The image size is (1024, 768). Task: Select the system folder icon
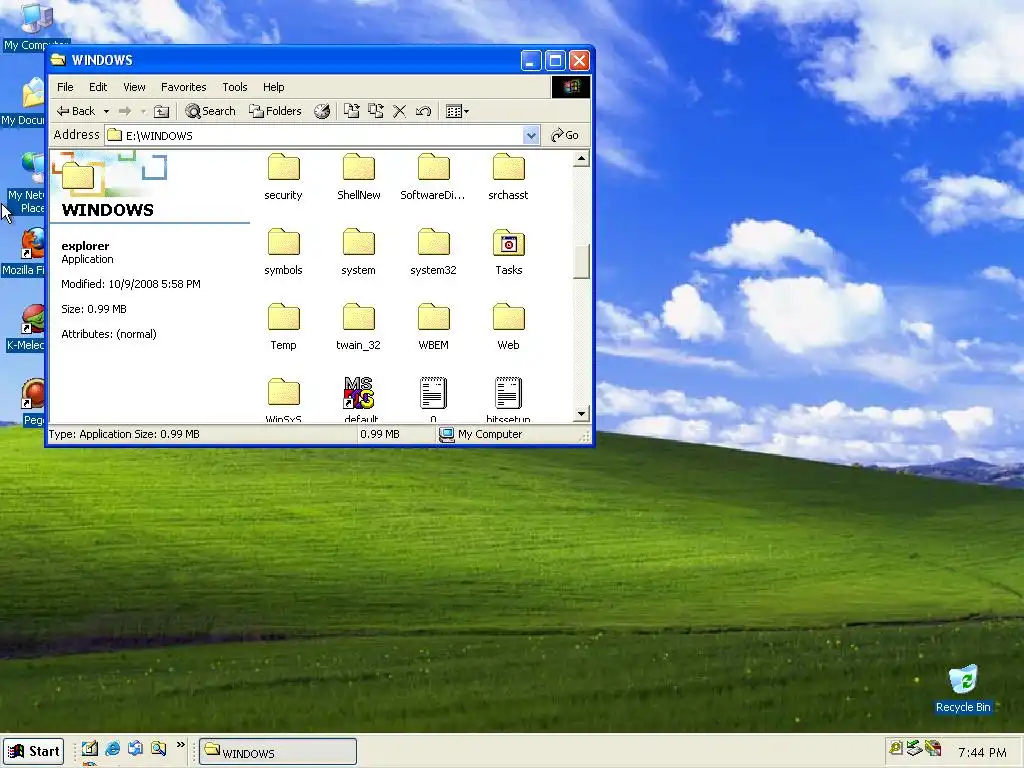point(359,243)
